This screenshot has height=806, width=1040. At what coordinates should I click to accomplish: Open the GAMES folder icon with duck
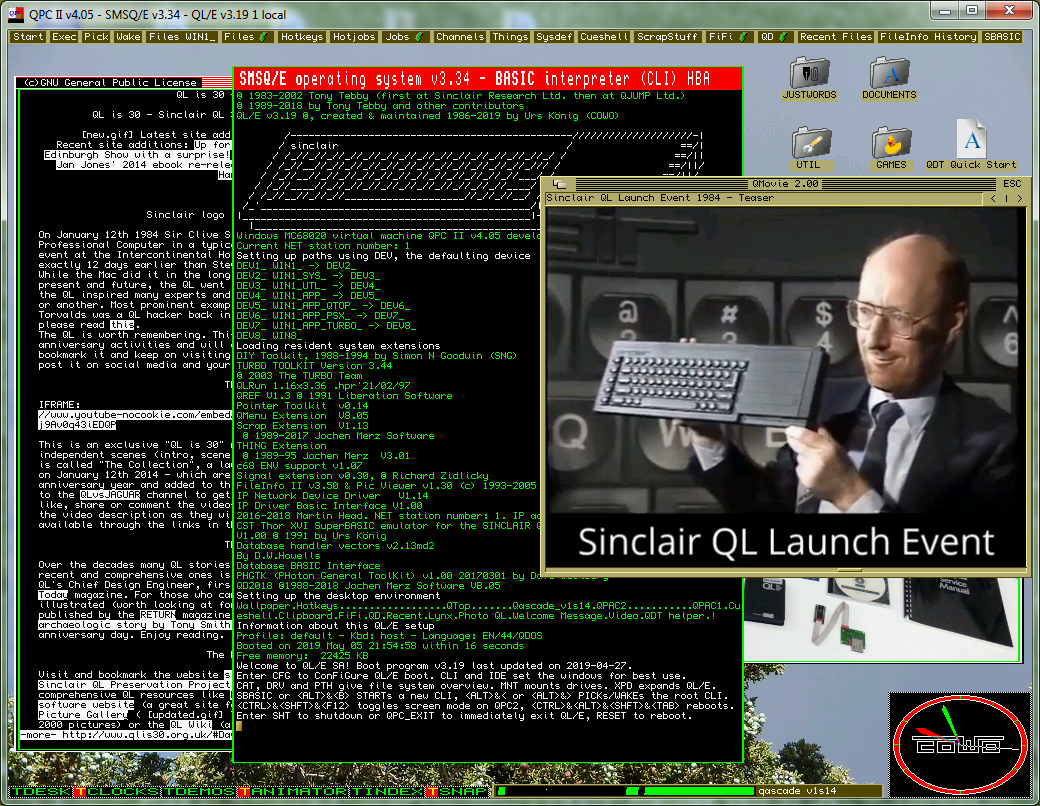coord(891,148)
